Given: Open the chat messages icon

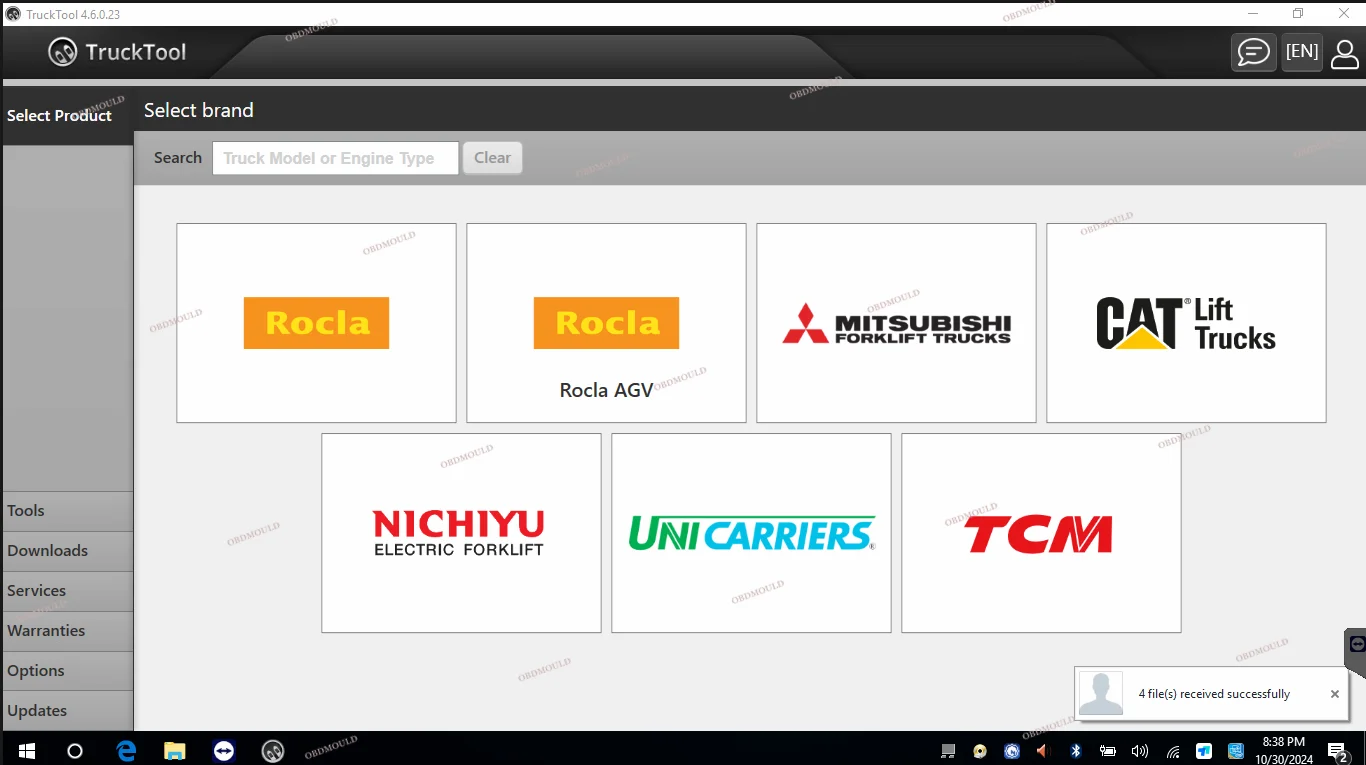Looking at the screenshot, I should click(1253, 51).
